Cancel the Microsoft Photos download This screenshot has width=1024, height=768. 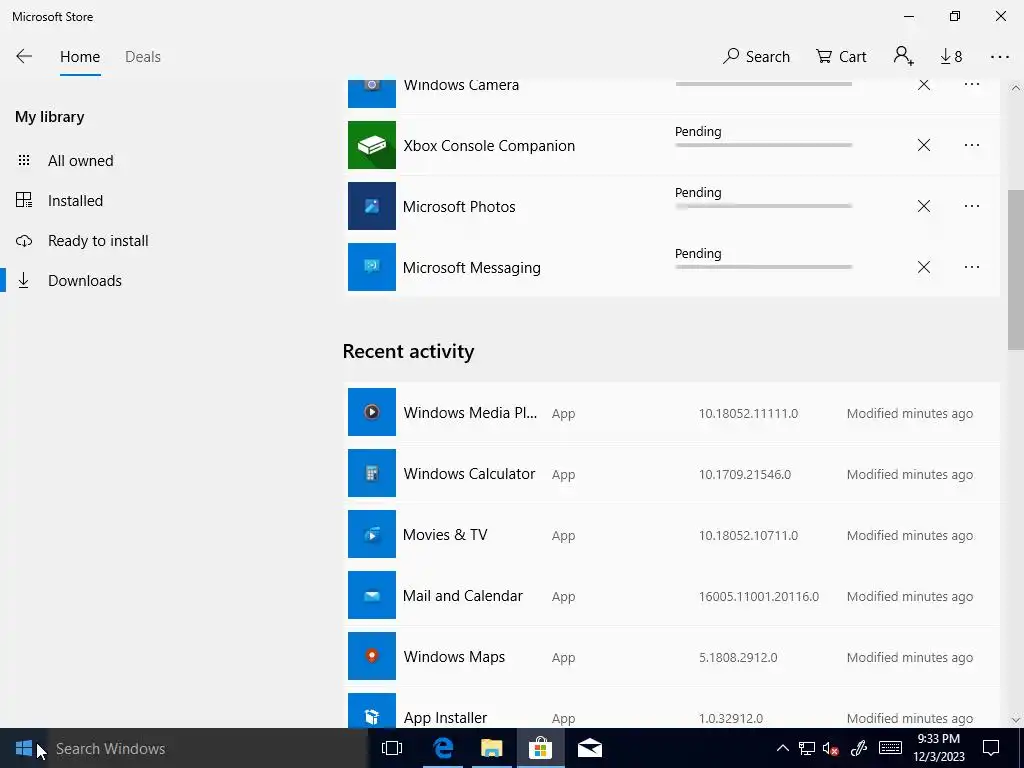[923, 206]
